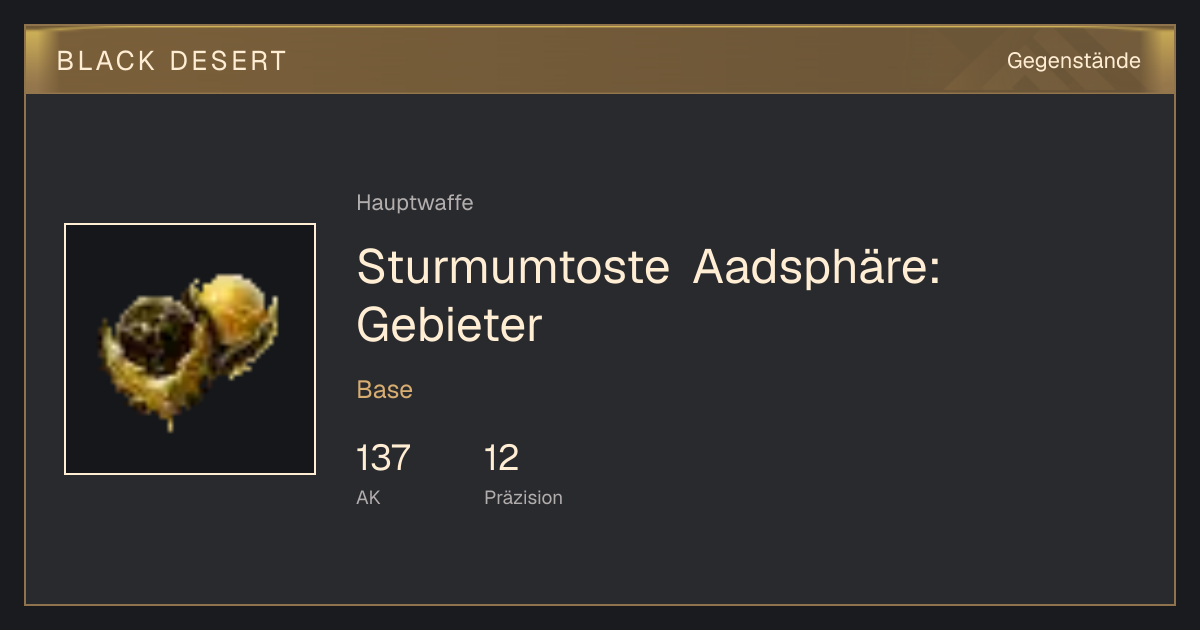Select the Hauptwaffe category label
1200x630 pixels.
414,203
